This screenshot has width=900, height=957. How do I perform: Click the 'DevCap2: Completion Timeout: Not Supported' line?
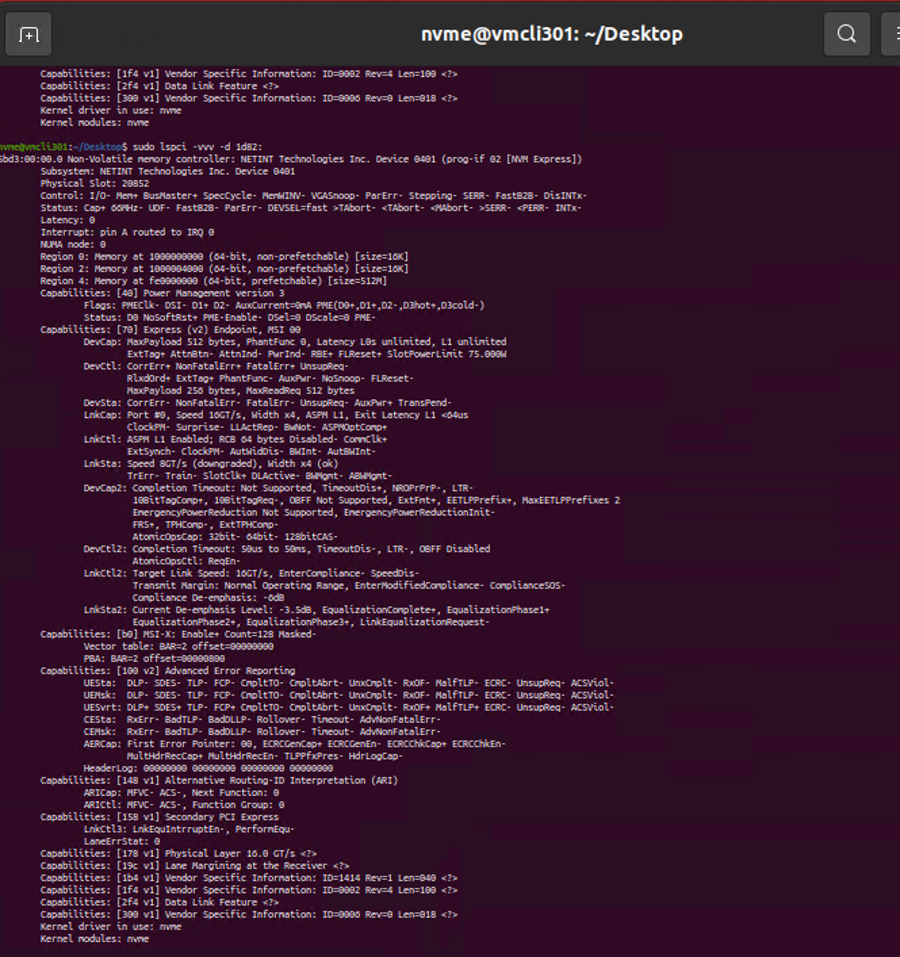click(278, 489)
